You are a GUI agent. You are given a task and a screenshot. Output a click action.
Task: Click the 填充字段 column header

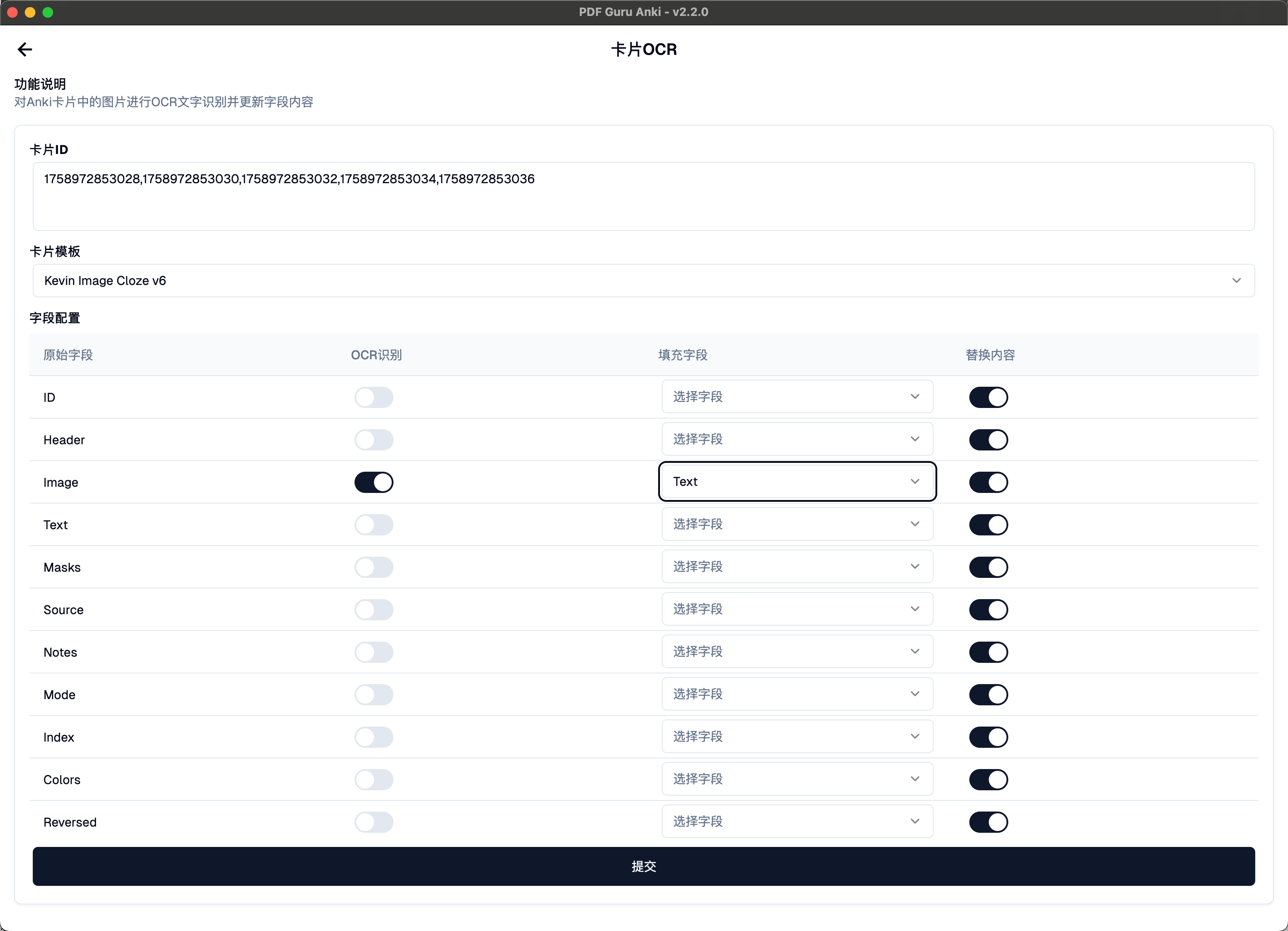[x=683, y=355]
